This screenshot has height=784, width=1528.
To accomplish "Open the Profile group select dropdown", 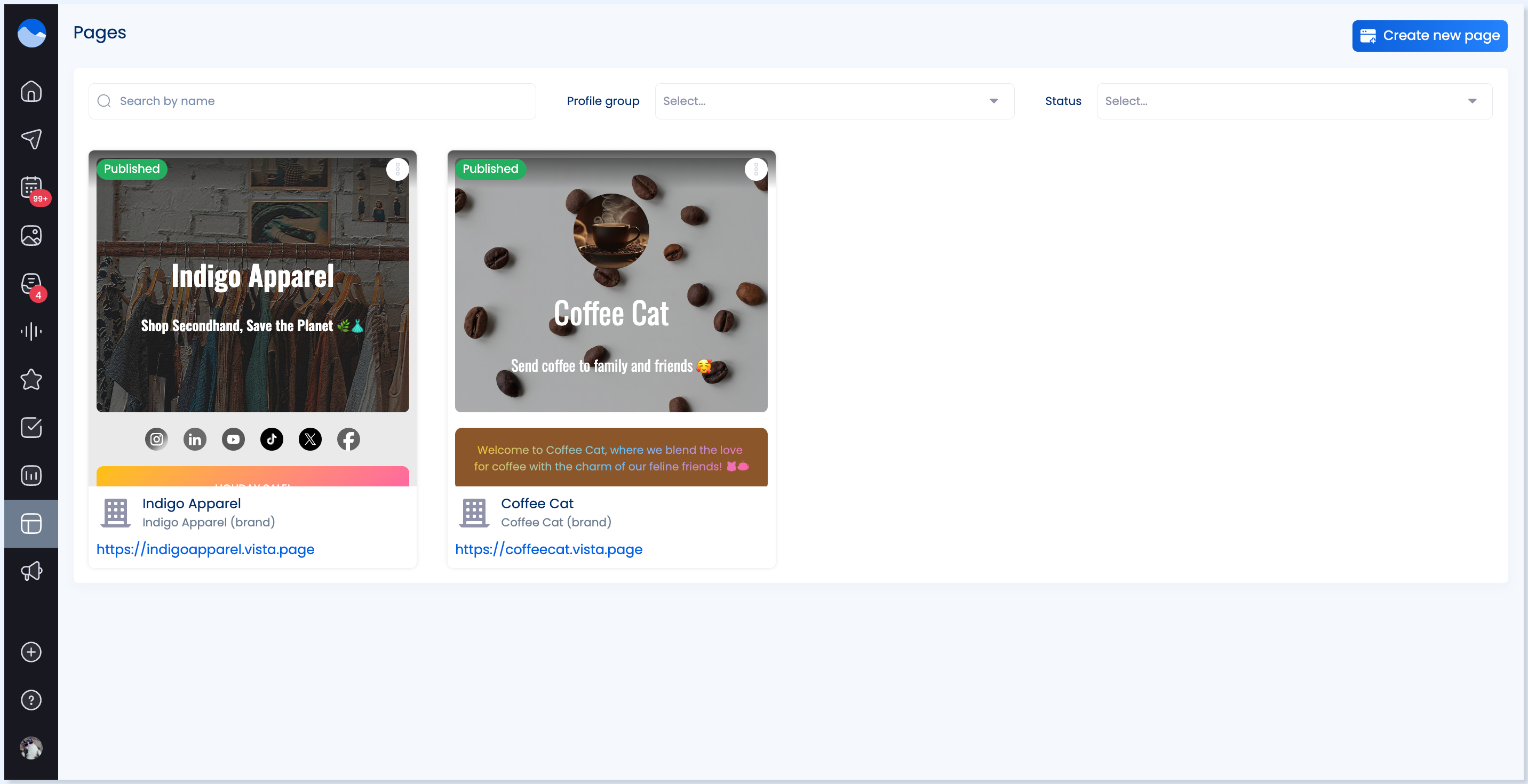I will [x=834, y=101].
